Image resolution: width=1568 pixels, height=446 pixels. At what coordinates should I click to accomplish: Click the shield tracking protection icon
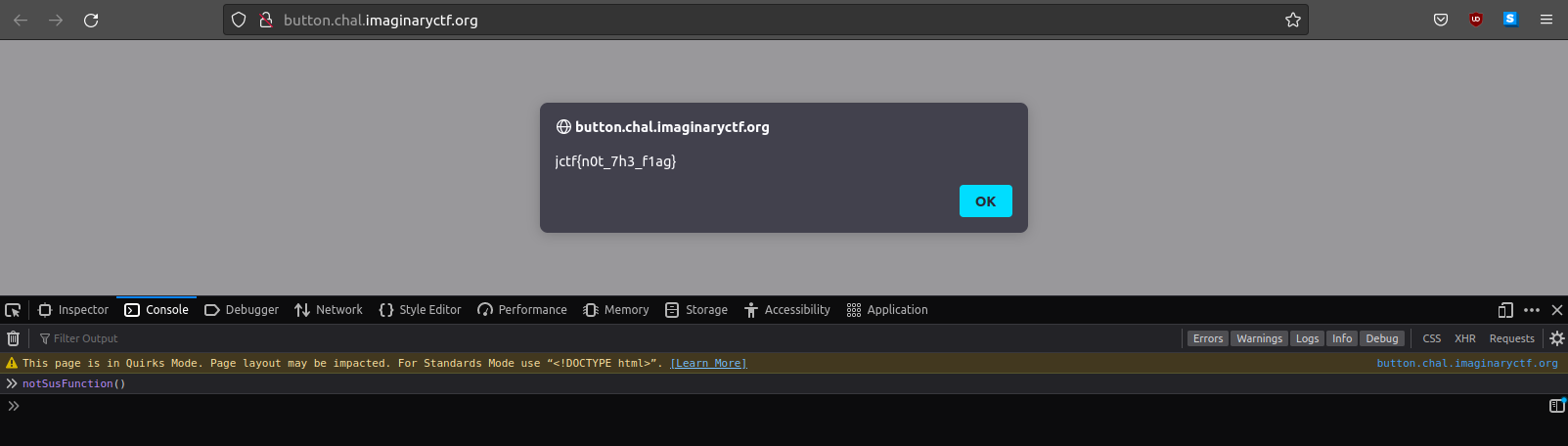[x=239, y=21]
